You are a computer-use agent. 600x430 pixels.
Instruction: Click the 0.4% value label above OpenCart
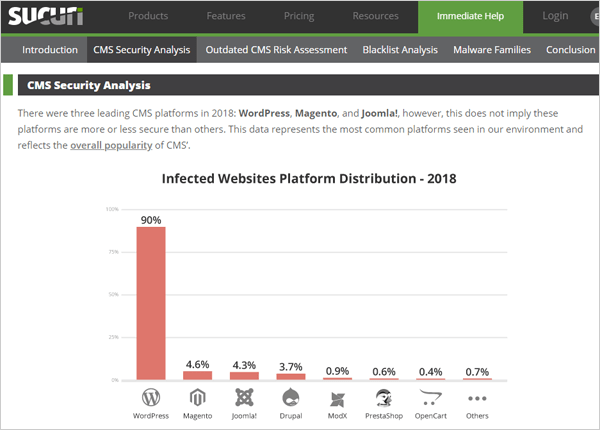430,371
